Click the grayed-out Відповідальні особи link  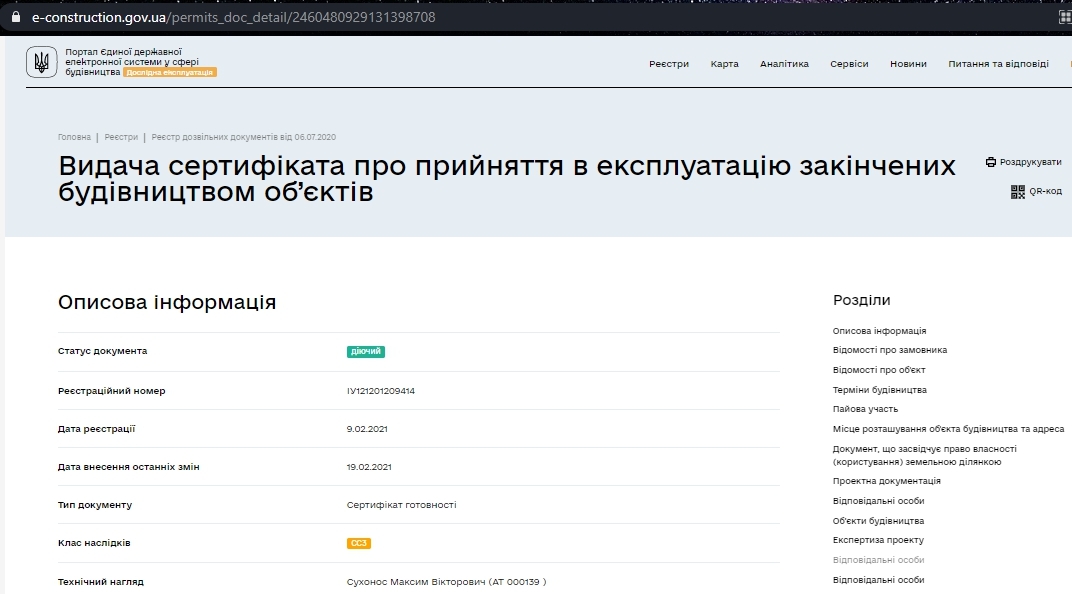click(x=878, y=560)
